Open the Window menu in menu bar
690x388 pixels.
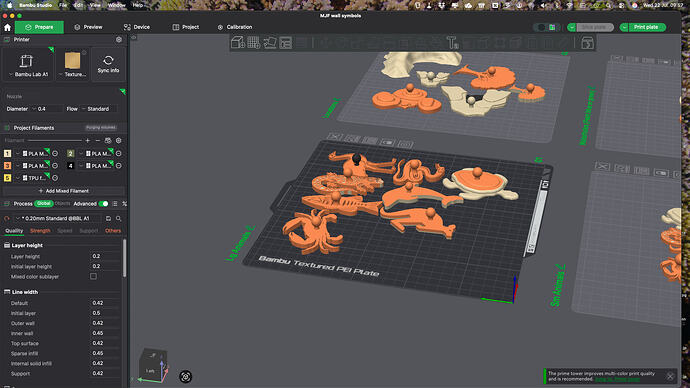tap(117, 5)
